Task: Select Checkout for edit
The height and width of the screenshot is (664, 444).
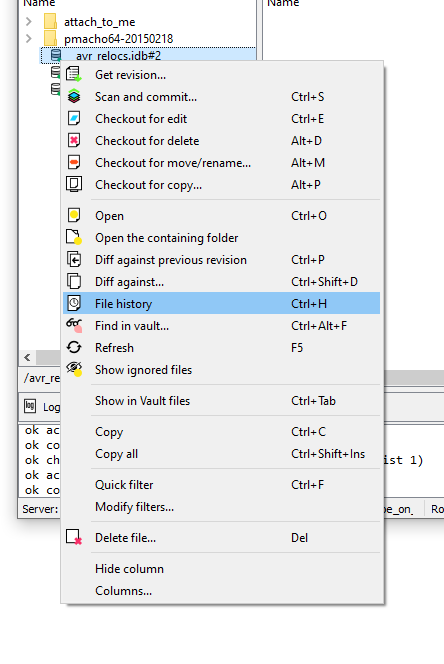Action: 221,119
